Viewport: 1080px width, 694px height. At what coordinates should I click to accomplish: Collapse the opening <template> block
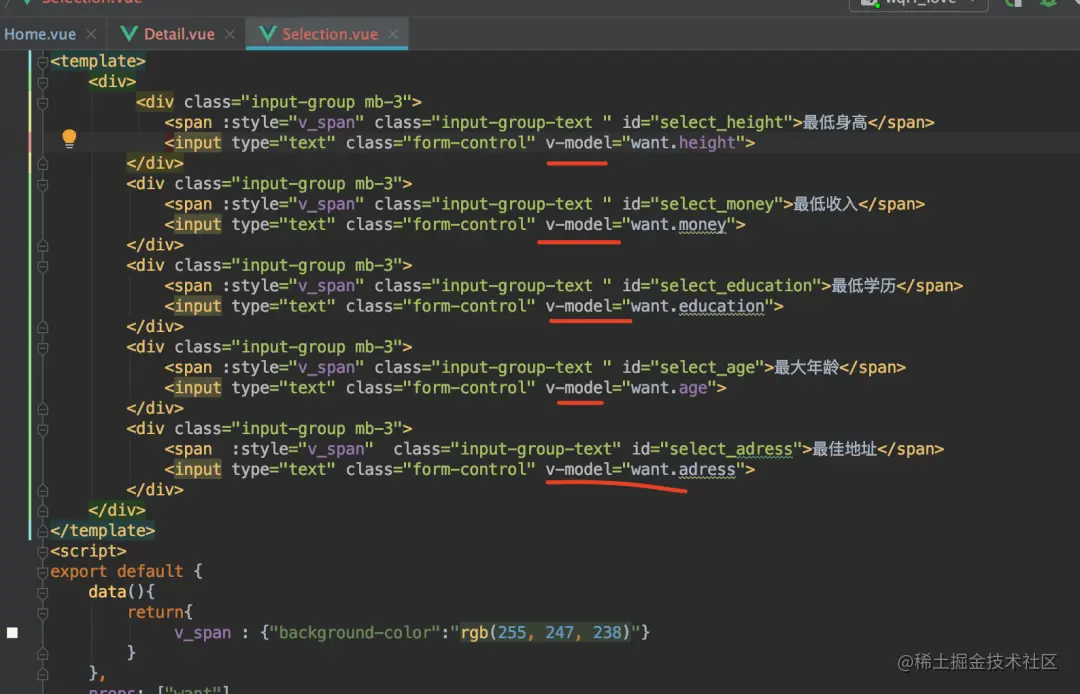[43, 62]
